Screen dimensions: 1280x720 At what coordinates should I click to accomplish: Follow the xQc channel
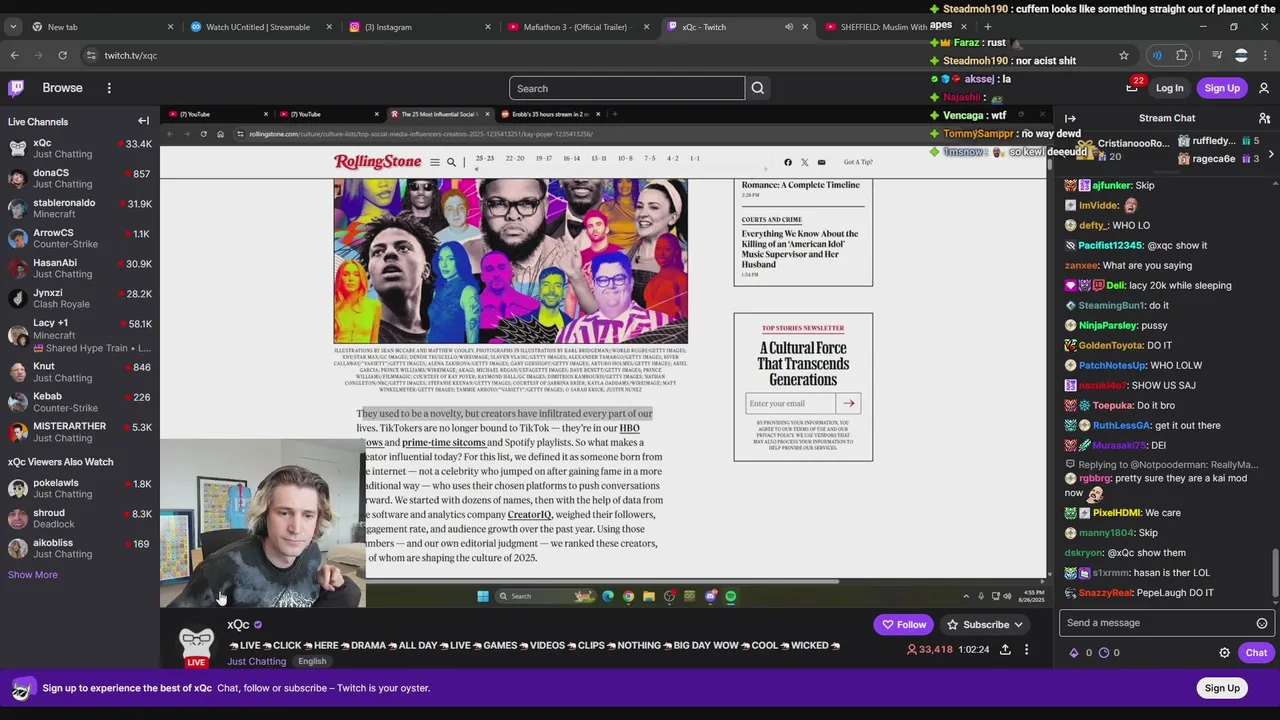(904, 625)
